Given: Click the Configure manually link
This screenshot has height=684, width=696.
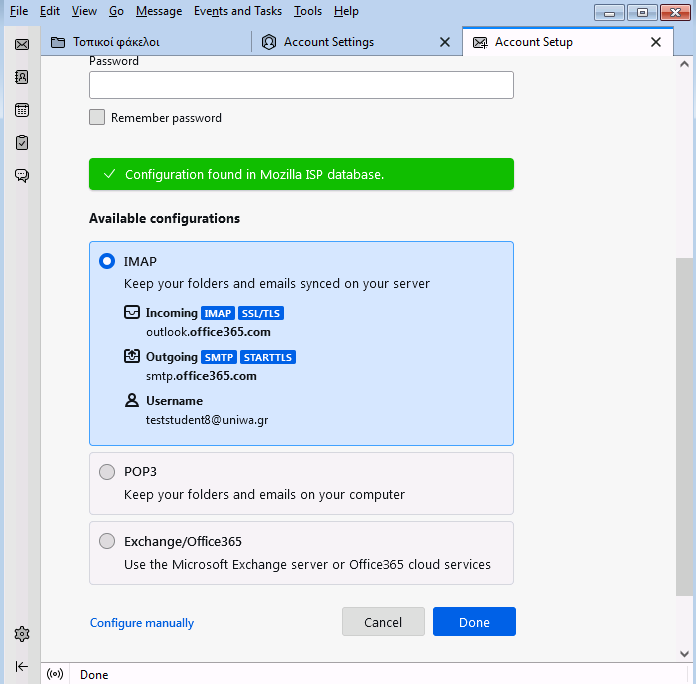Looking at the screenshot, I should [142, 622].
